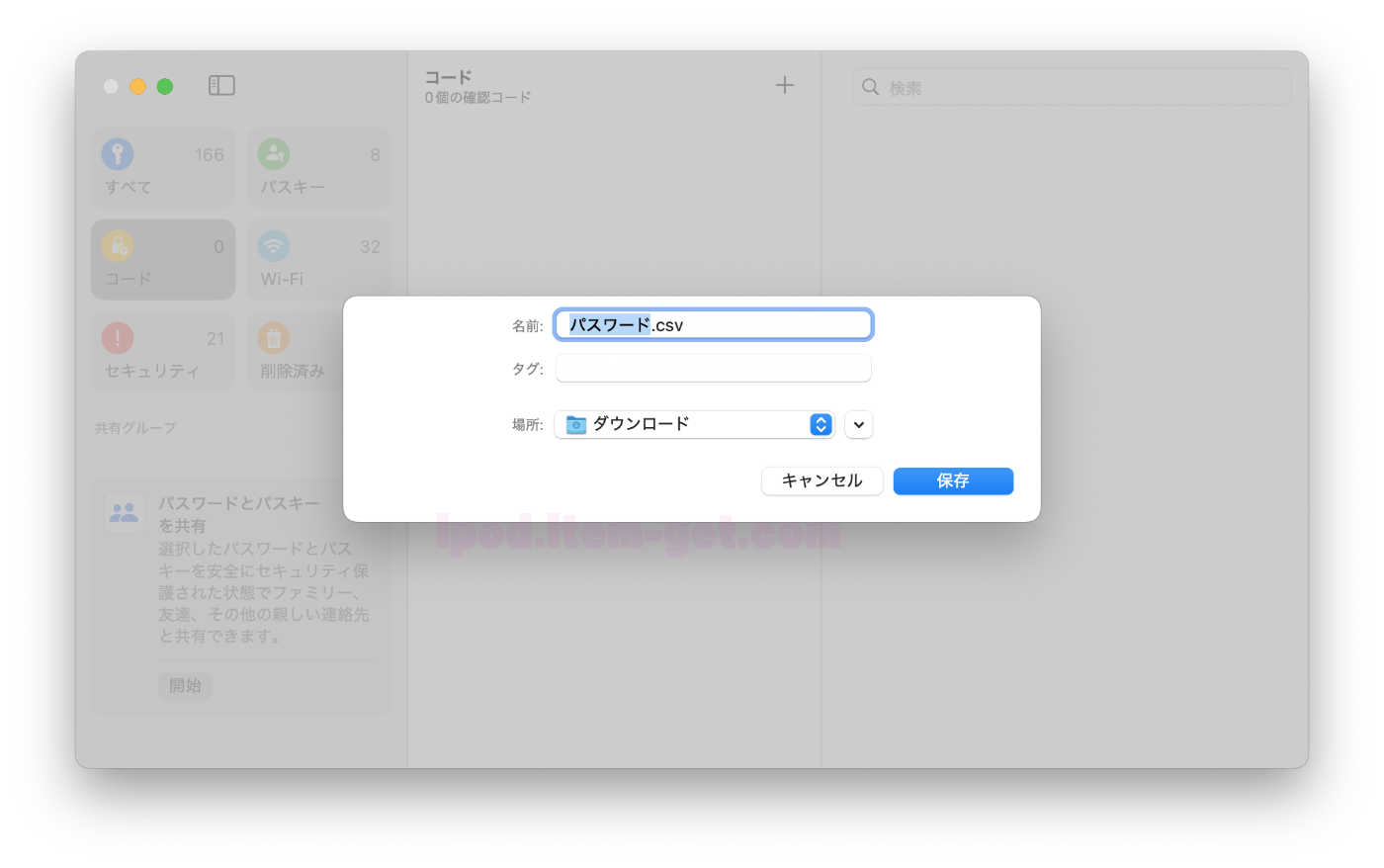Click the plus icon to add code
Screen dimensions: 1384x868
pos(785,85)
